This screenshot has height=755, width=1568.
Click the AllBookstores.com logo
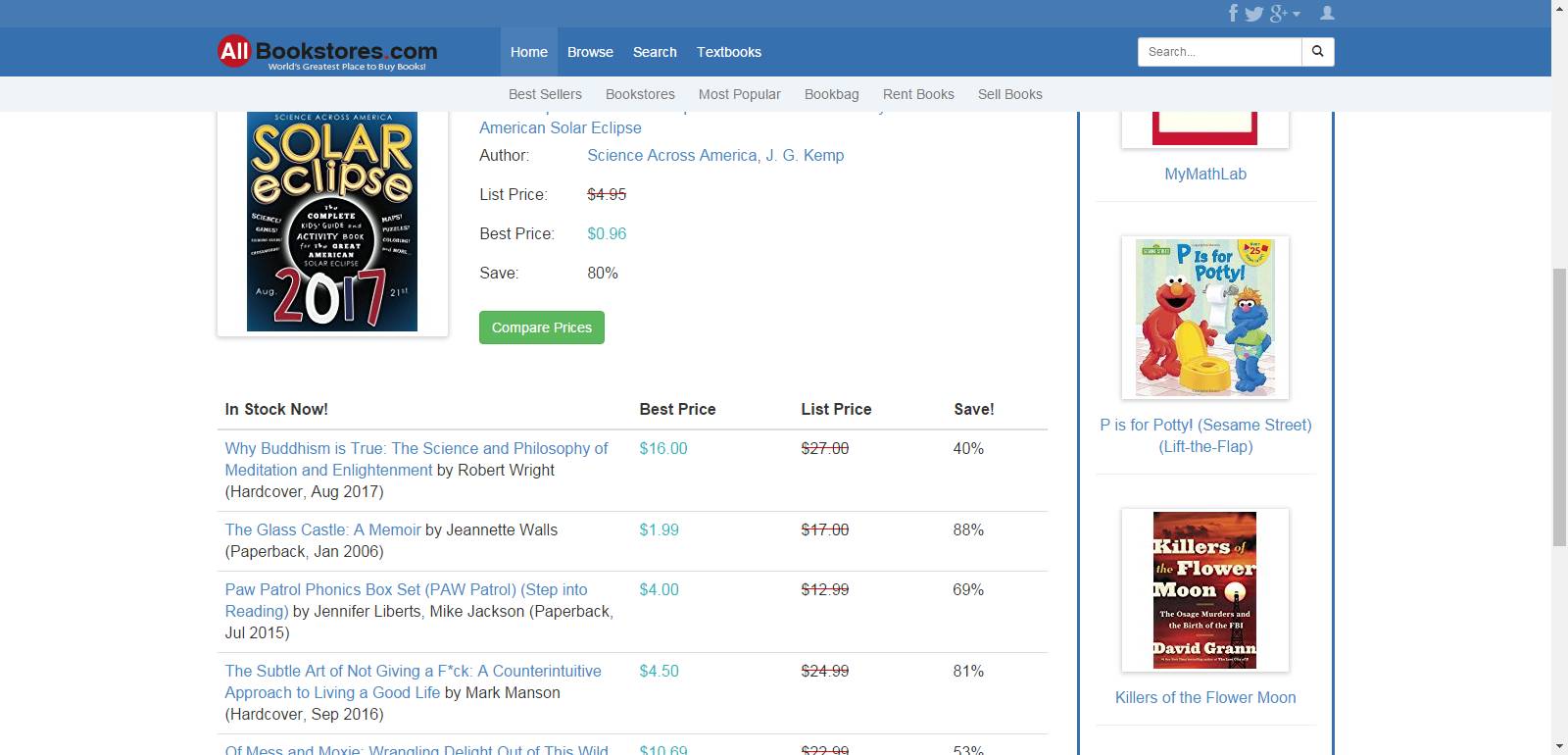[x=327, y=52]
